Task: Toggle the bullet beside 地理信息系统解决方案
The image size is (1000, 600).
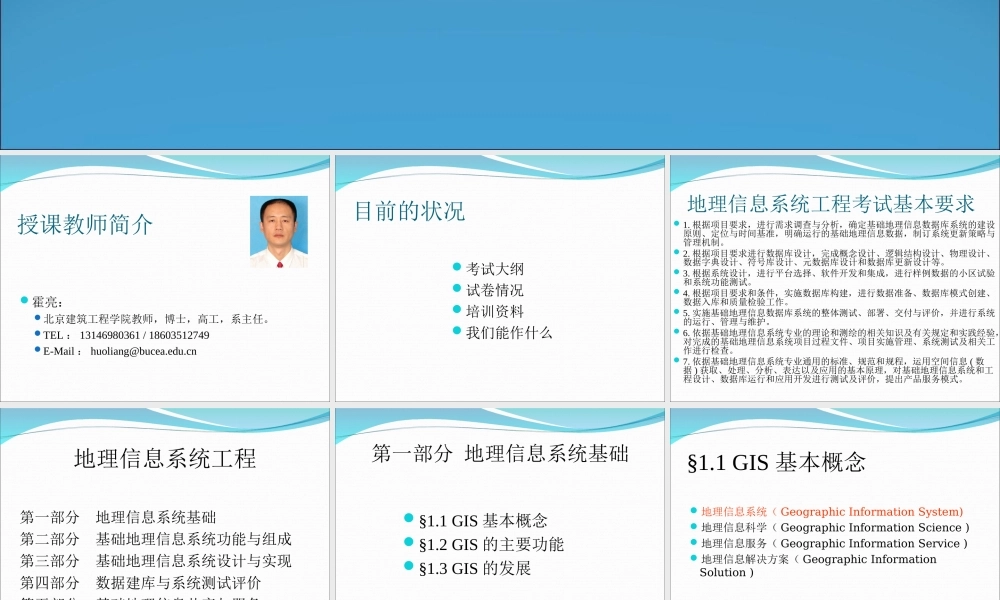Action: pos(692,559)
